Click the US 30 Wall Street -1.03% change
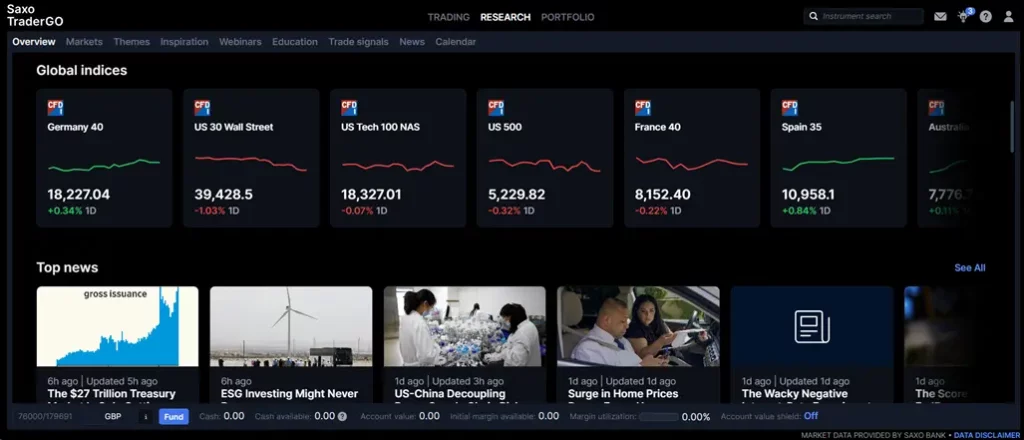The width and height of the screenshot is (1024, 440). tap(210, 211)
